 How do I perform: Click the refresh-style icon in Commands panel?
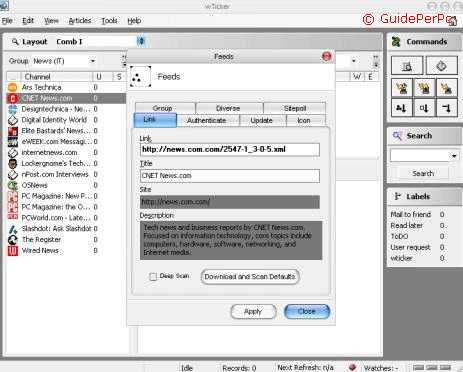(441, 66)
